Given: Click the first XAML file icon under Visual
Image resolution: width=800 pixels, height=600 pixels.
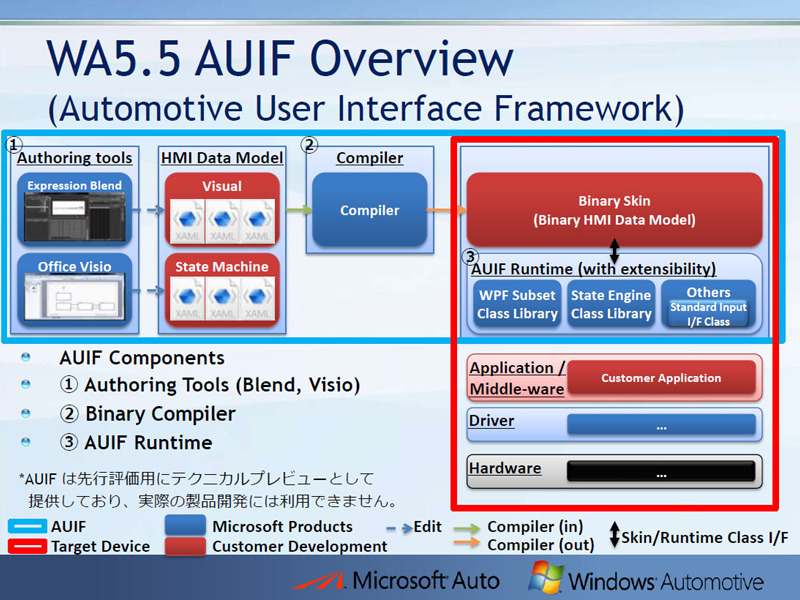Looking at the screenshot, I should point(187,220).
